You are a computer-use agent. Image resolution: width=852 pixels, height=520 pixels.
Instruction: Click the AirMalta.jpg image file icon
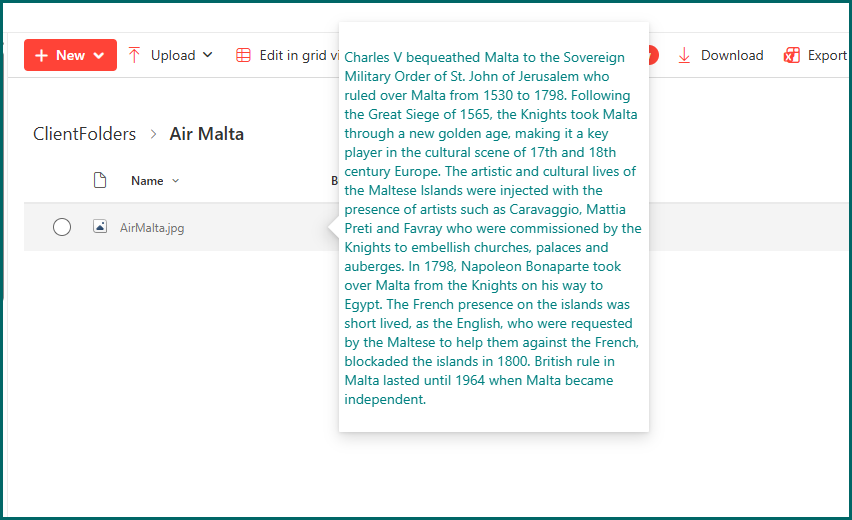[x=100, y=227]
